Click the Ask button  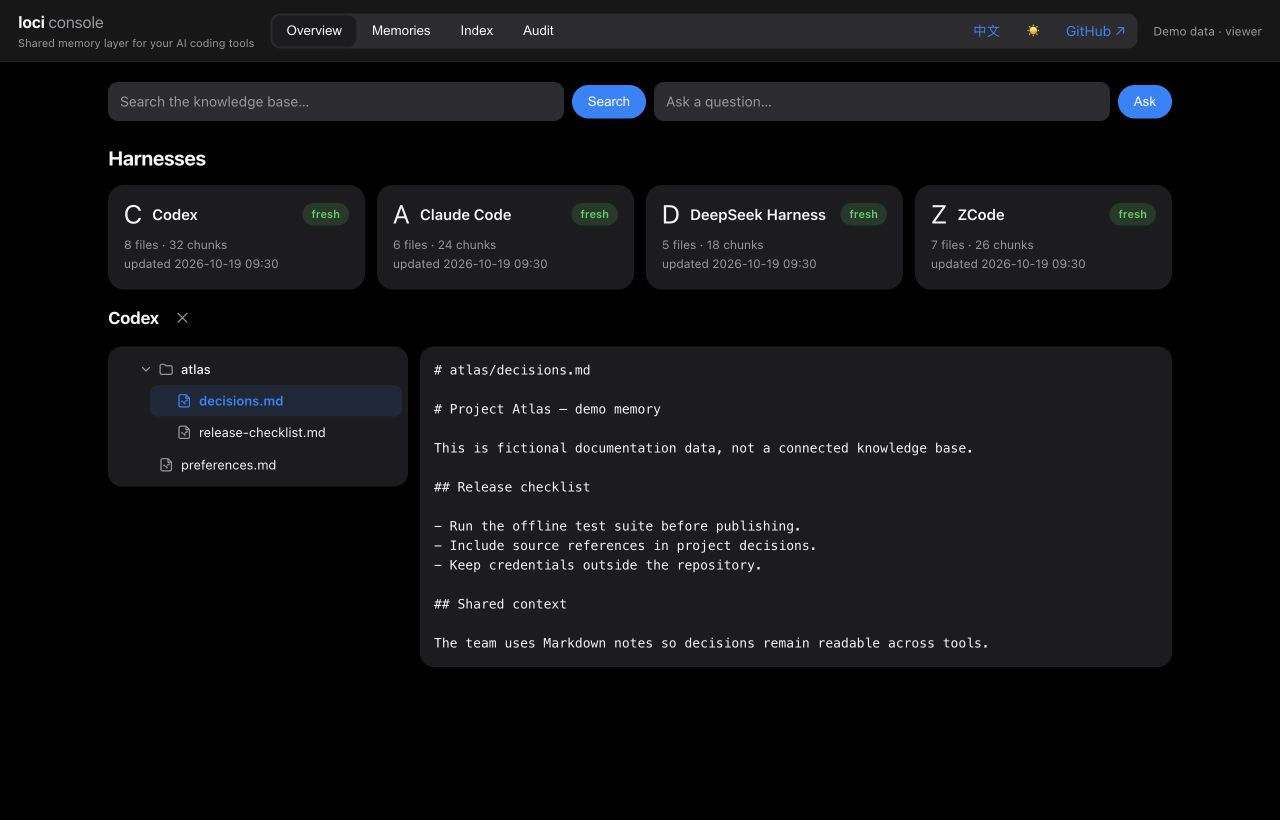point(1145,101)
